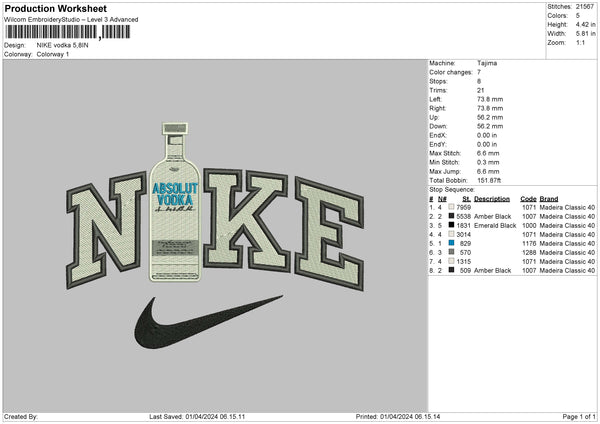Click the Machine value Tajima
Viewport: 600px width, 424px height.
487,63
